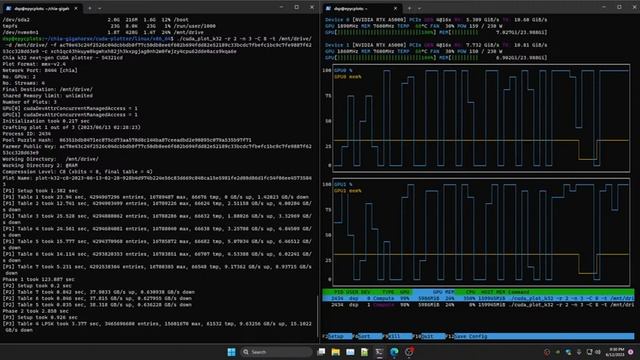Image resolution: width=640 pixels, height=360 pixels.
Task: Click the GPU0 mem% legend label
Action: pyautogui.click(x=347, y=76)
